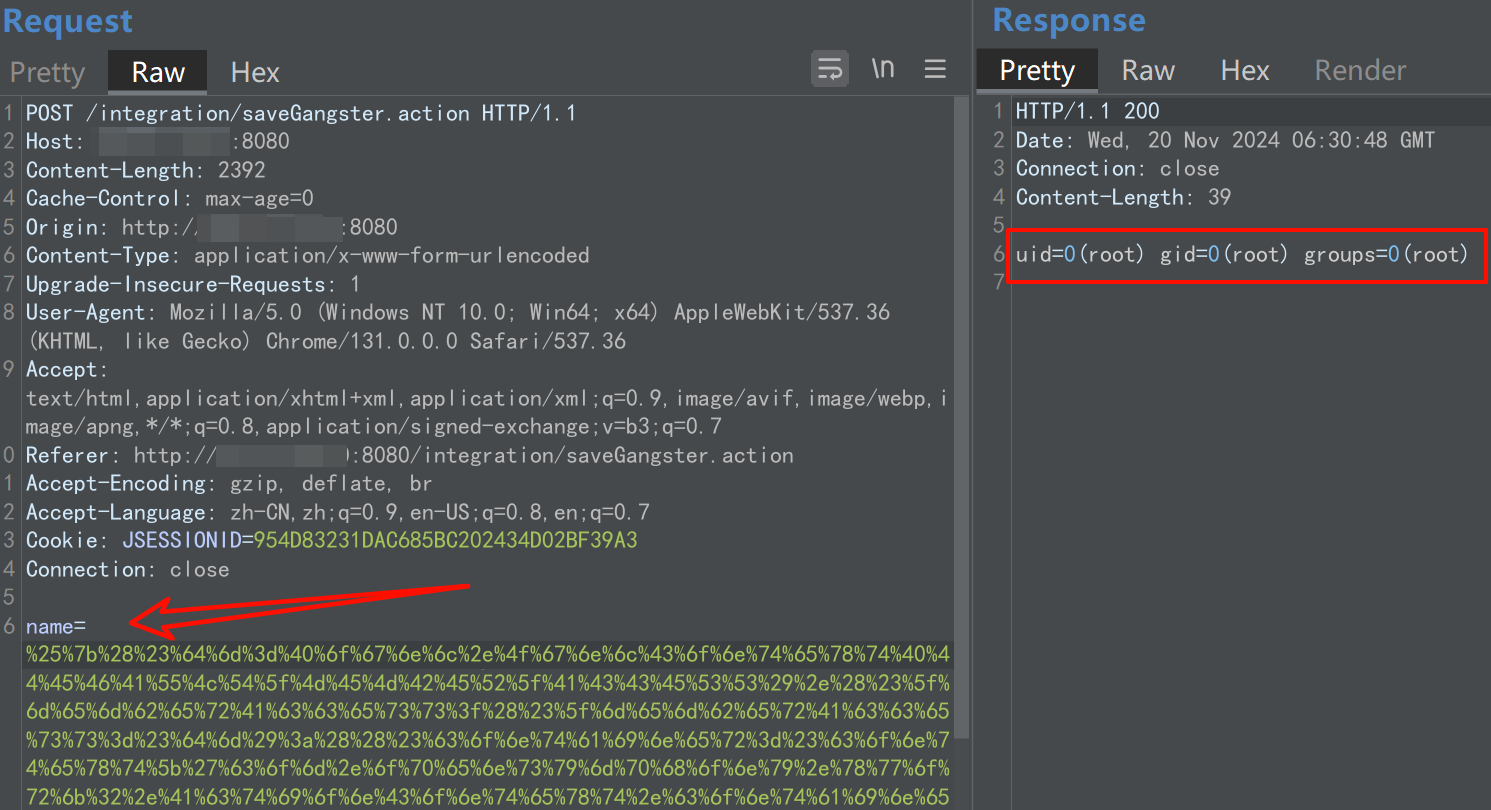The height and width of the screenshot is (810, 1491).
Task: Switch to Request Pretty tab
Action: click(47, 72)
